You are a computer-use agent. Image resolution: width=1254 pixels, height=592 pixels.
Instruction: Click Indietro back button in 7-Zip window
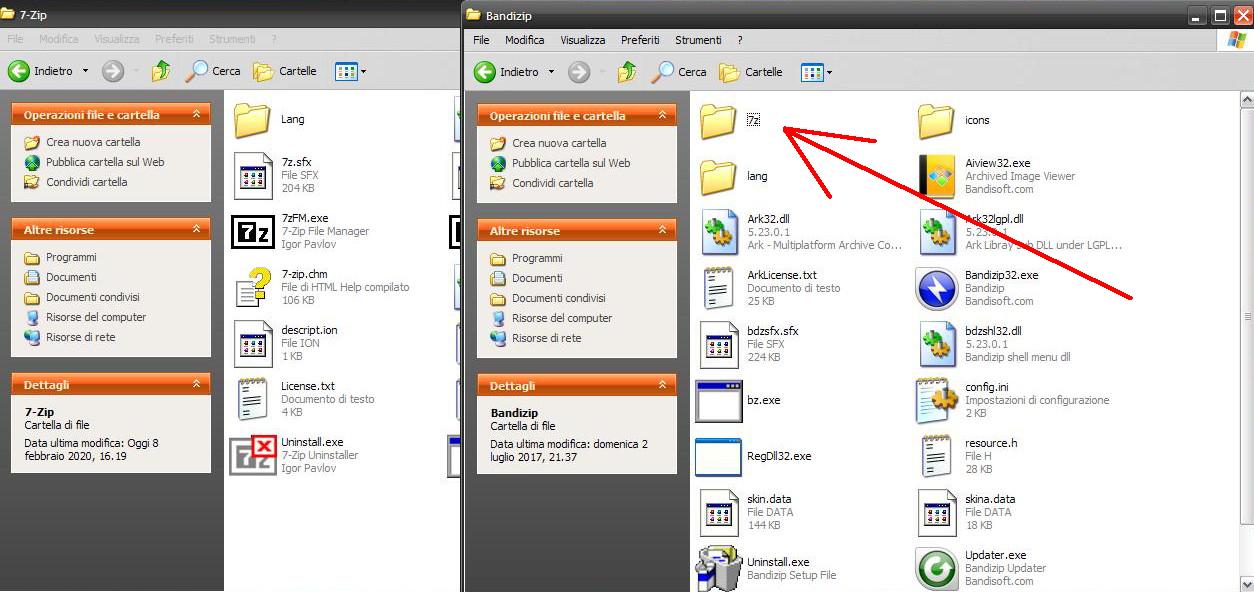pos(40,71)
